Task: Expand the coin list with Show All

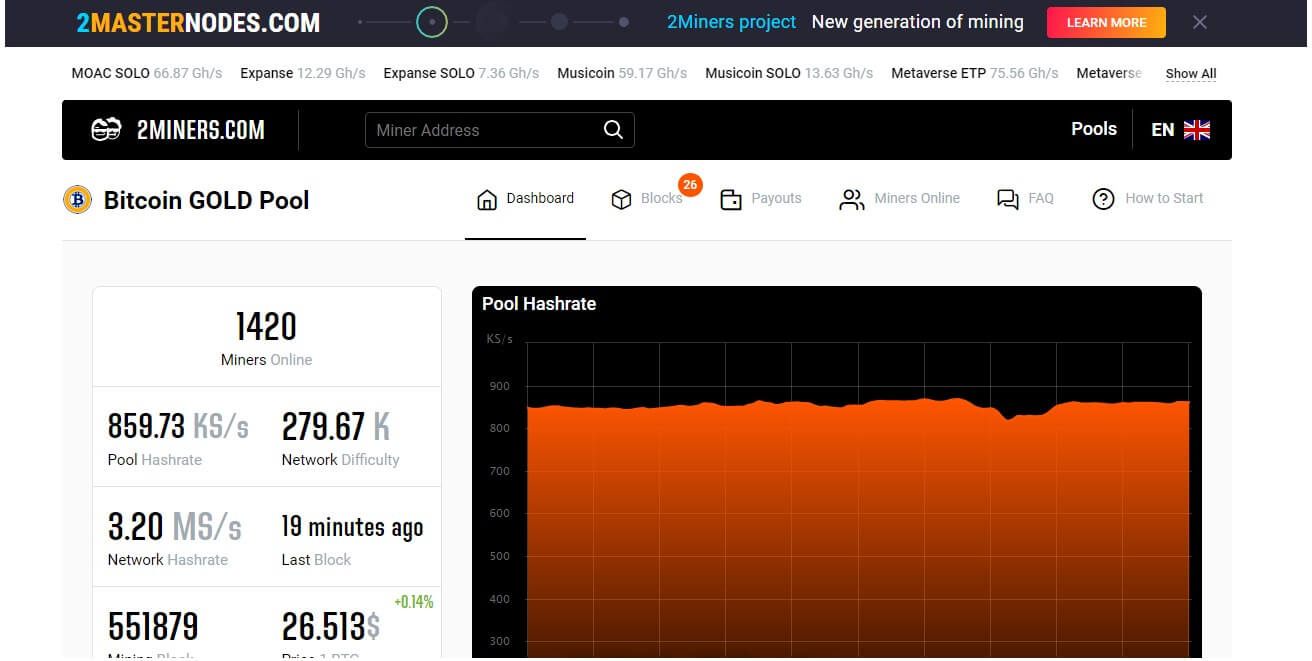Action: [1190, 74]
